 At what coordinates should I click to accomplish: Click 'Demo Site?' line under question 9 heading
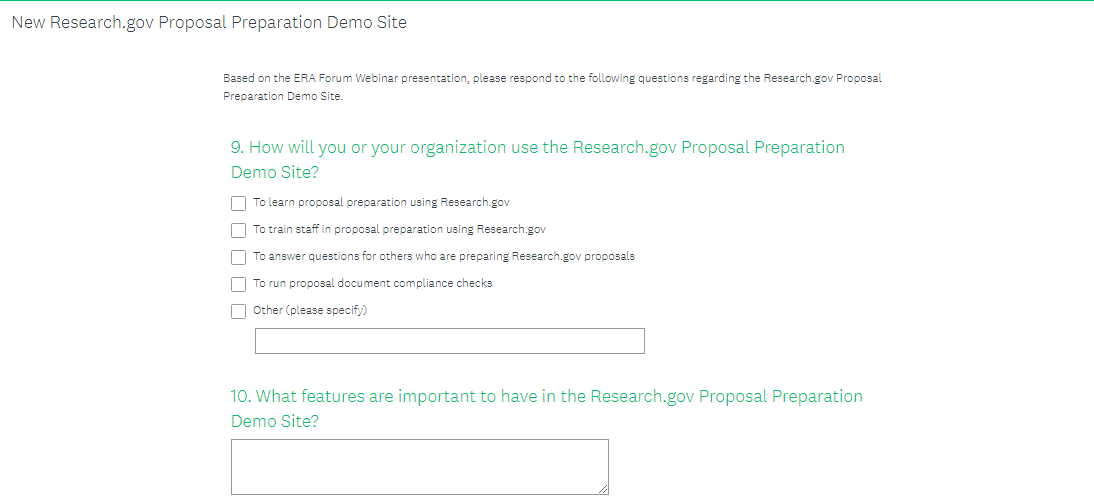(275, 172)
